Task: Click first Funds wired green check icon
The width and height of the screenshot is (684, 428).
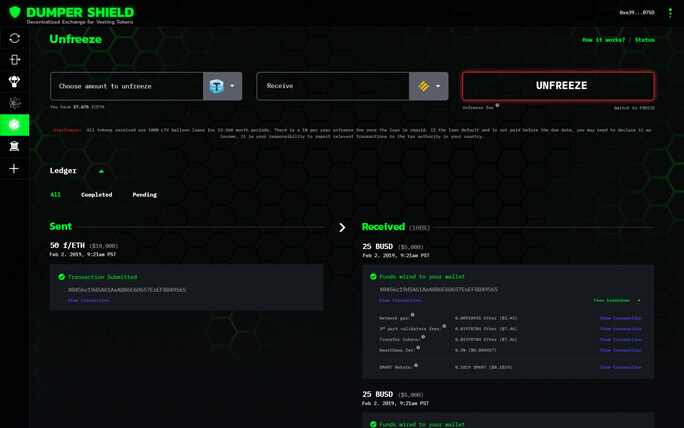Action: [373, 277]
